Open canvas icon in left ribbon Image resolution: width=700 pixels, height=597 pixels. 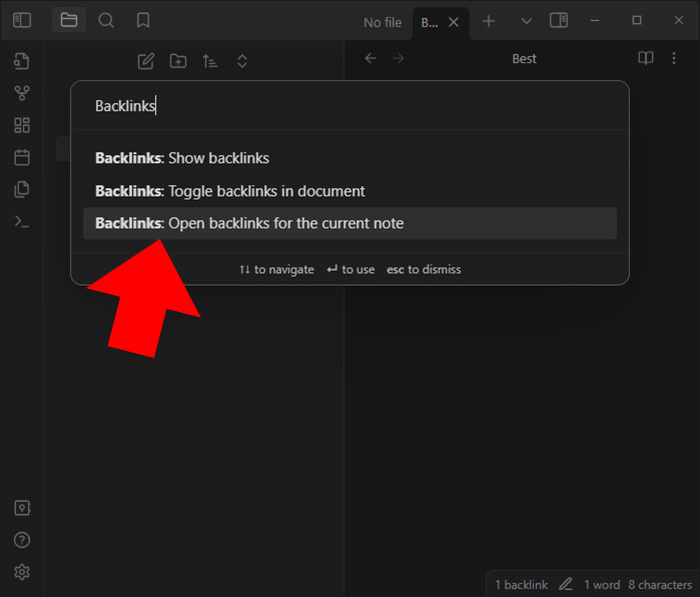click(x=22, y=125)
